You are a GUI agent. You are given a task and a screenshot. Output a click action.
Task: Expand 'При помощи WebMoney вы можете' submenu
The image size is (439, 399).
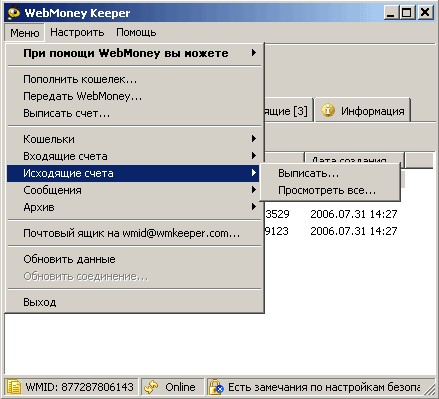click(x=133, y=53)
